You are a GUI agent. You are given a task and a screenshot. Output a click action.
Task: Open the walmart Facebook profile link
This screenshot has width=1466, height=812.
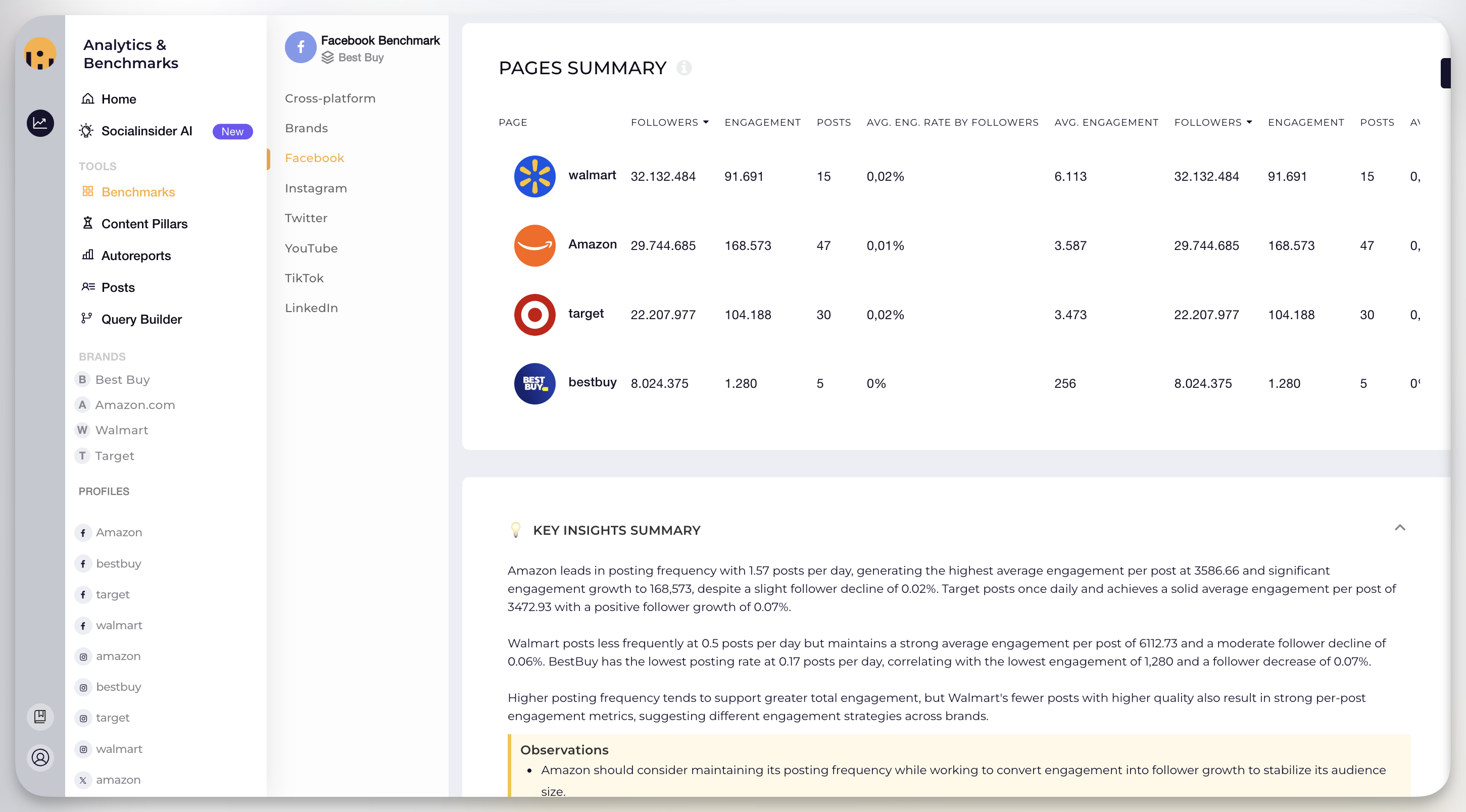coord(119,625)
